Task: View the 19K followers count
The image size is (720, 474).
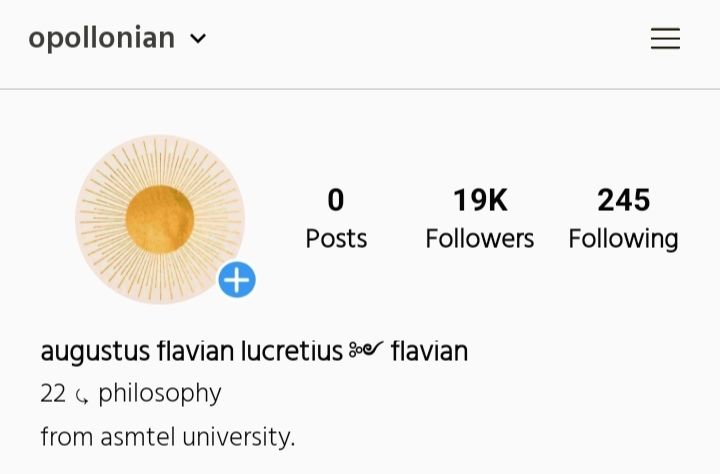Action: [x=480, y=201]
